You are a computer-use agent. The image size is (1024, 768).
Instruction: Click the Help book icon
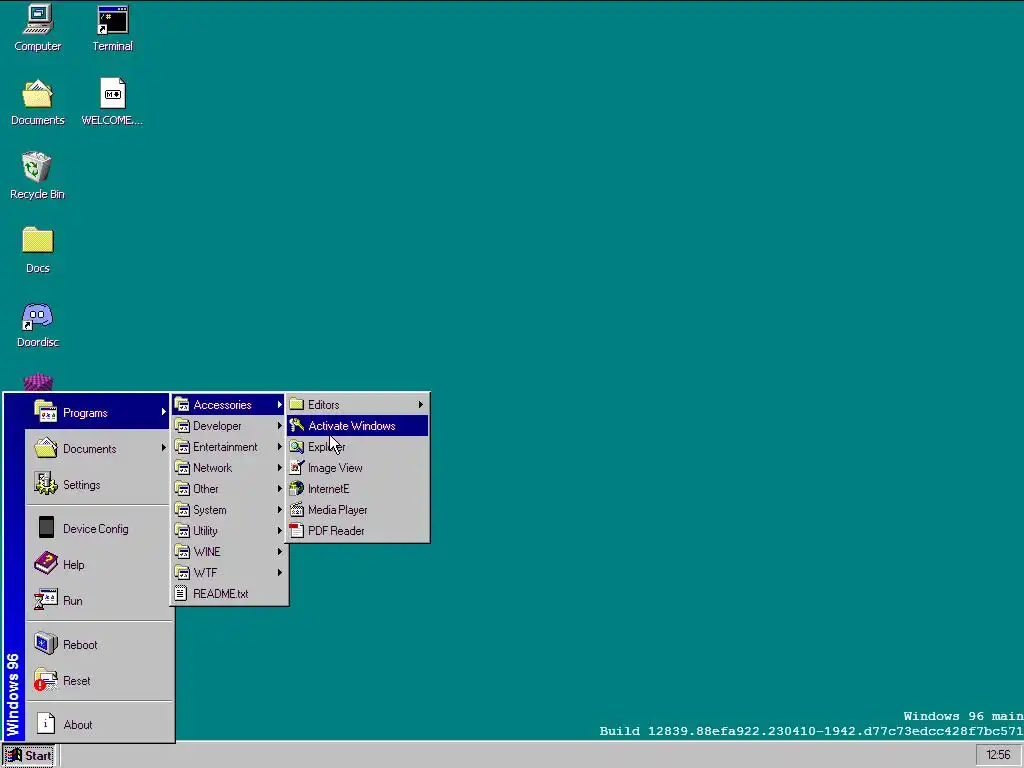[46, 564]
